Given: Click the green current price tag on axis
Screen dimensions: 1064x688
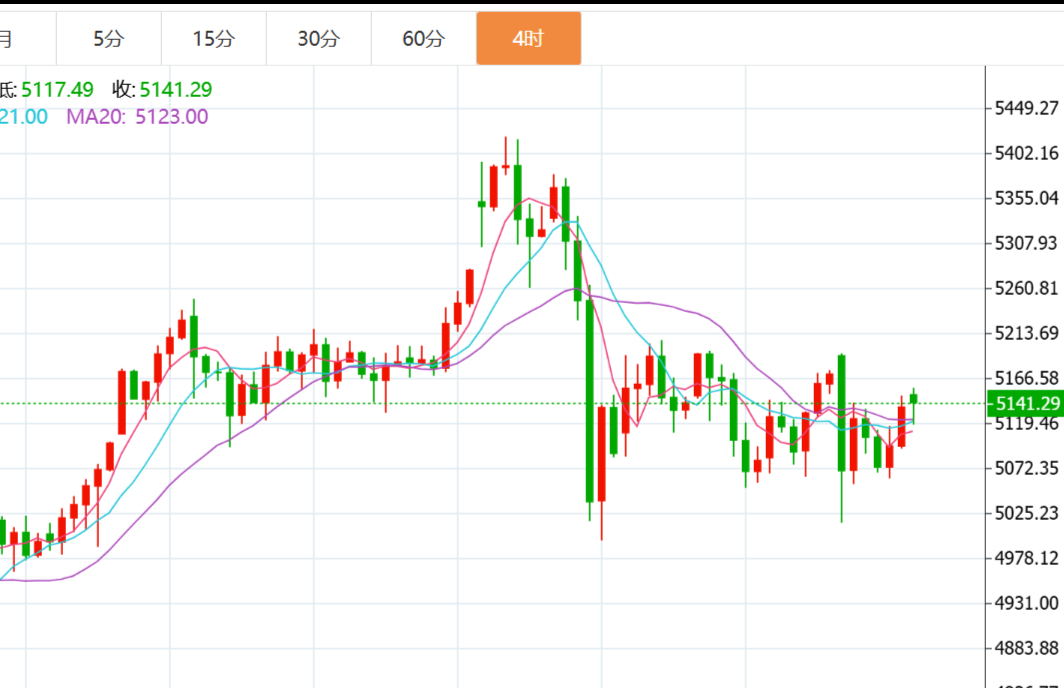Looking at the screenshot, I should tap(1026, 404).
